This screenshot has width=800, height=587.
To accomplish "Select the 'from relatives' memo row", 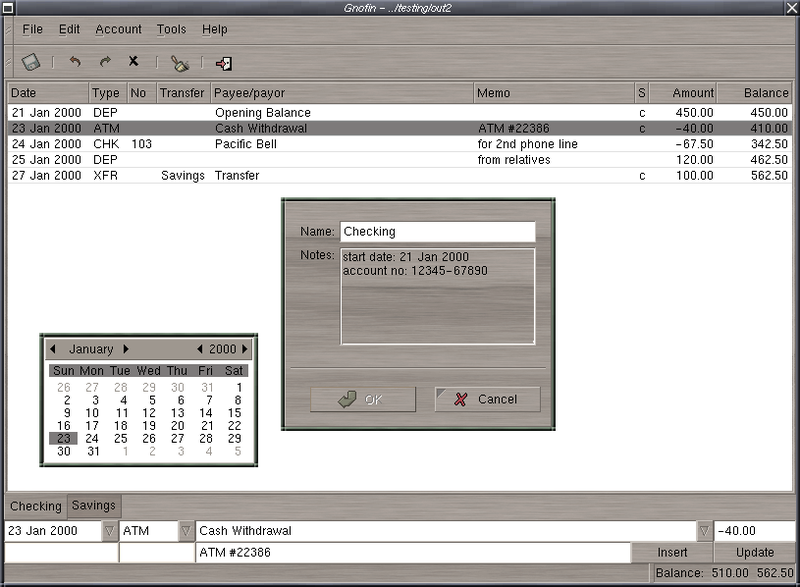I will tap(399, 160).
